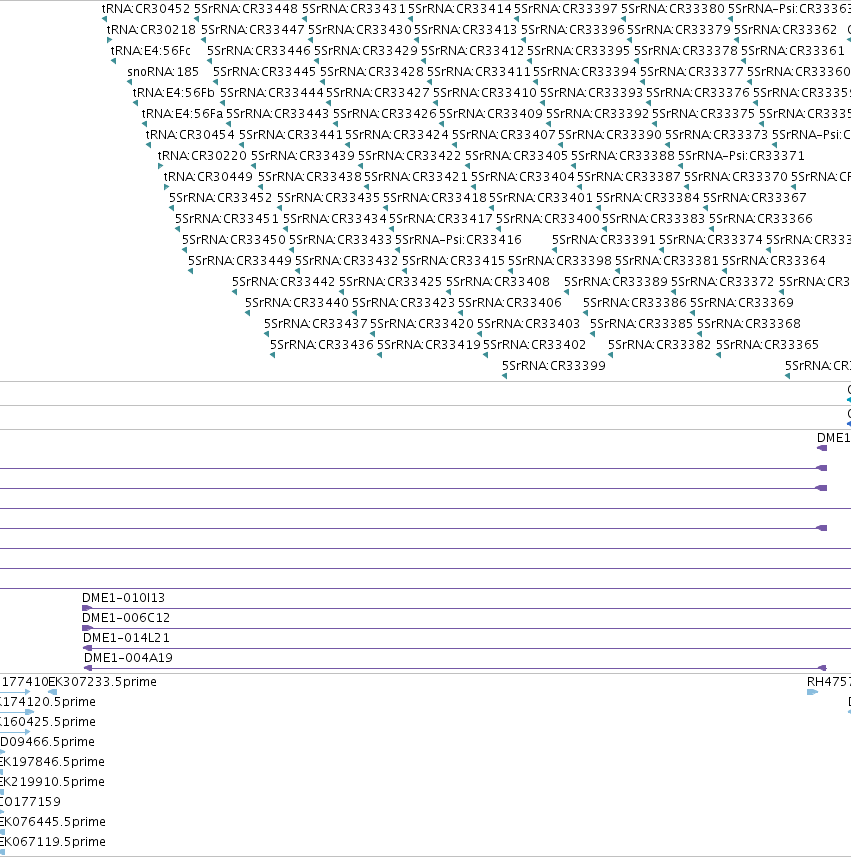Select the 5SrRNA:CR33449 feature

tap(240, 261)
